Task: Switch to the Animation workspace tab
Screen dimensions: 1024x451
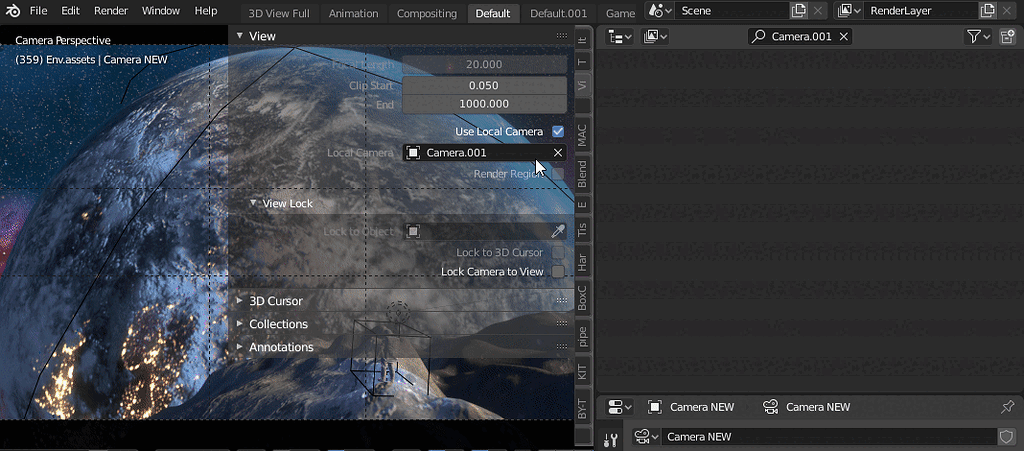Action: pyautogui.click(x=353, y=13)
